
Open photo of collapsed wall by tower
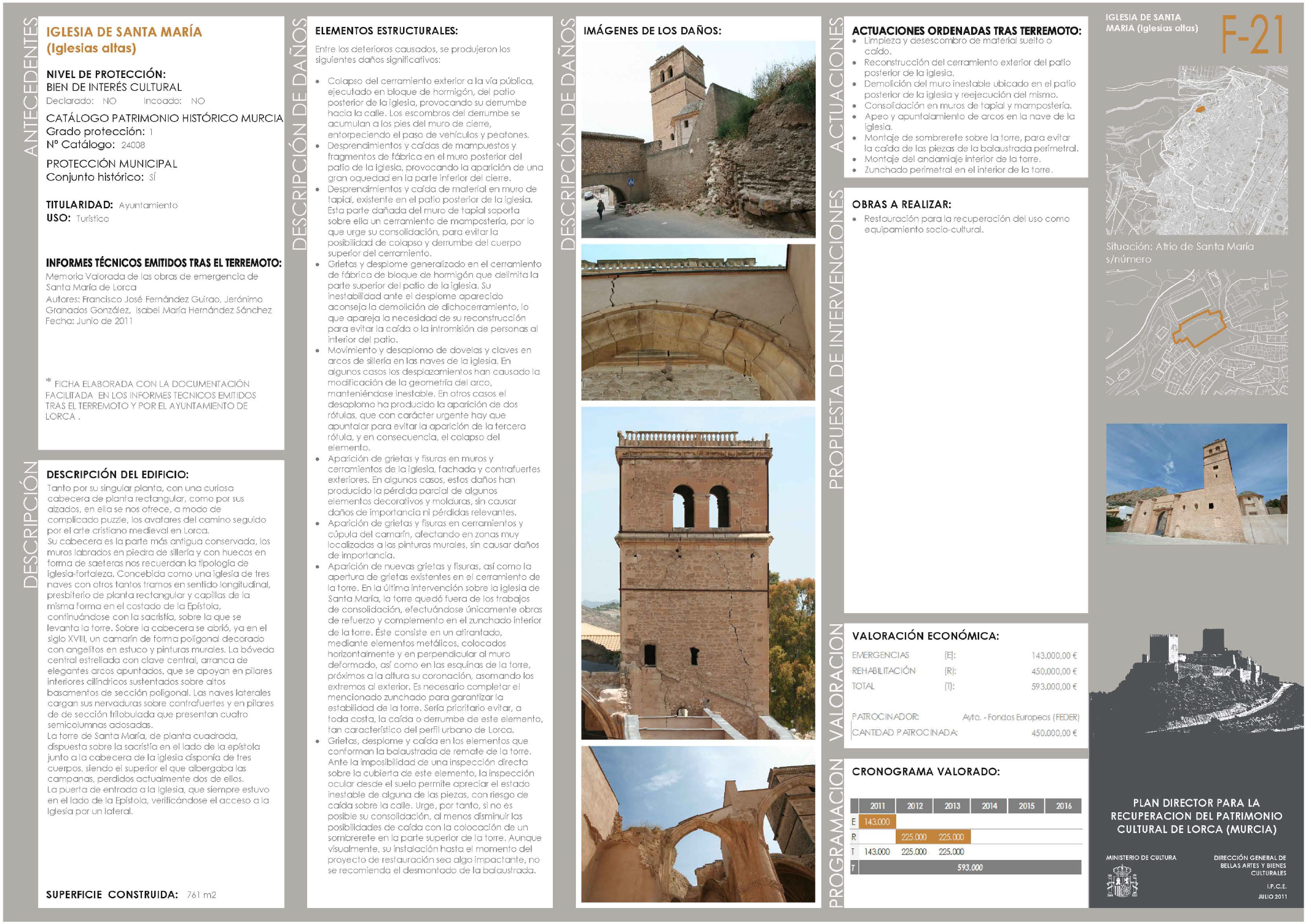tap(698, 139)
